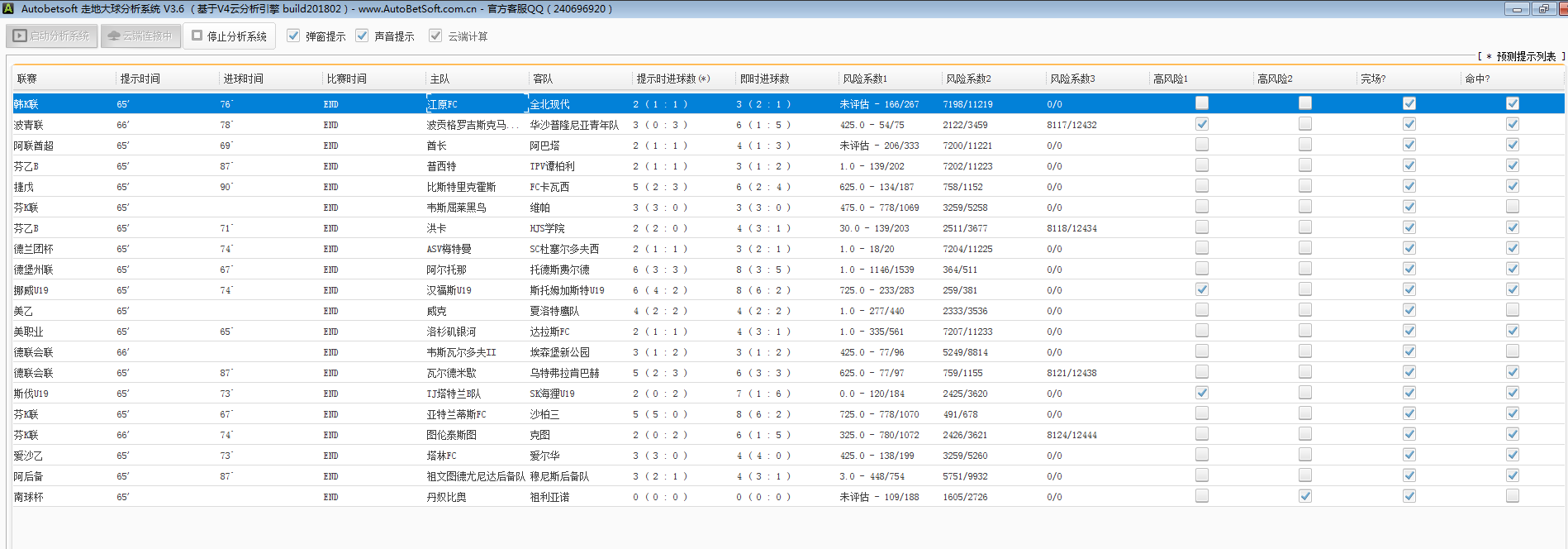The width and height of the screenshot is (1568, 549).
Task: Click the 提示时间 column header
Action: 140,79
